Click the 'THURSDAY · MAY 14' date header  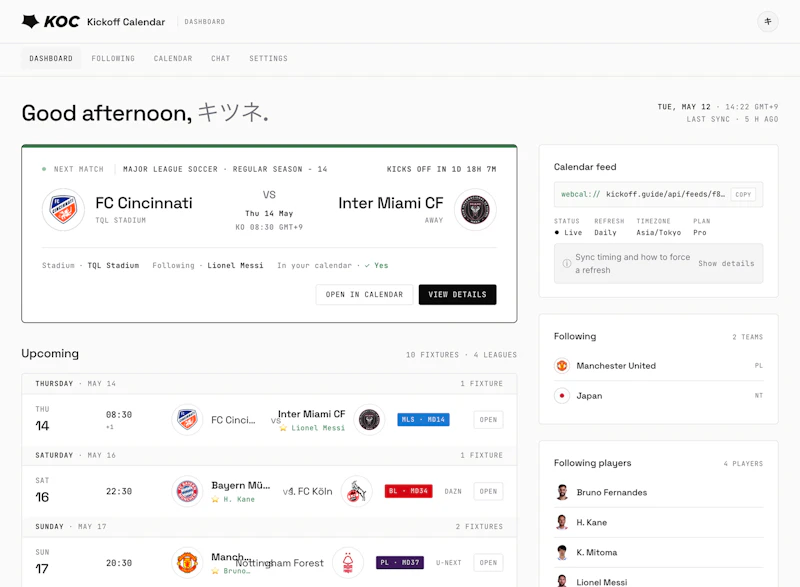click(x=76, y=384)
